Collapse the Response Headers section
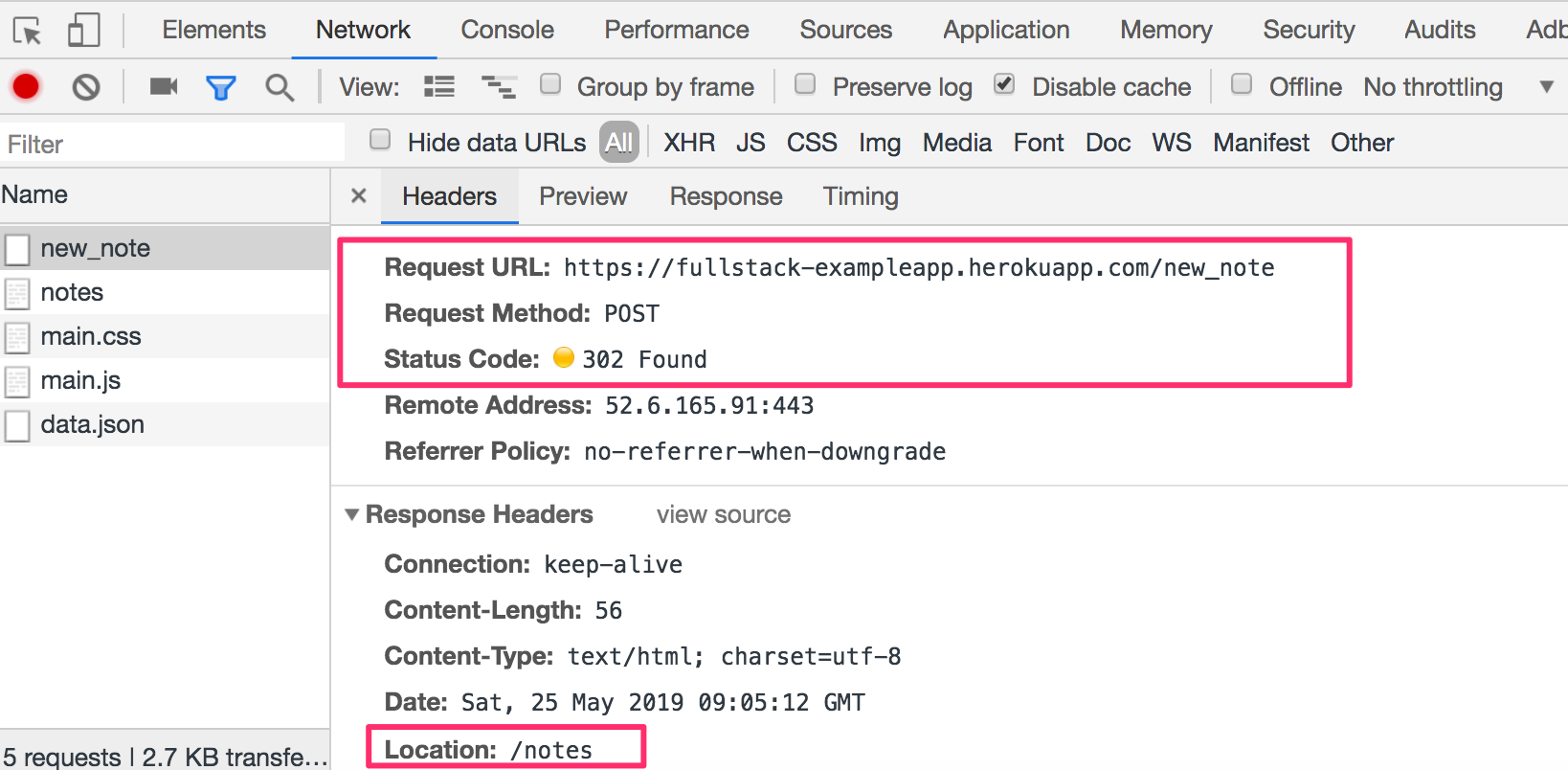The height and width of the screenshot is (770, 1568). tap(352, 515)
